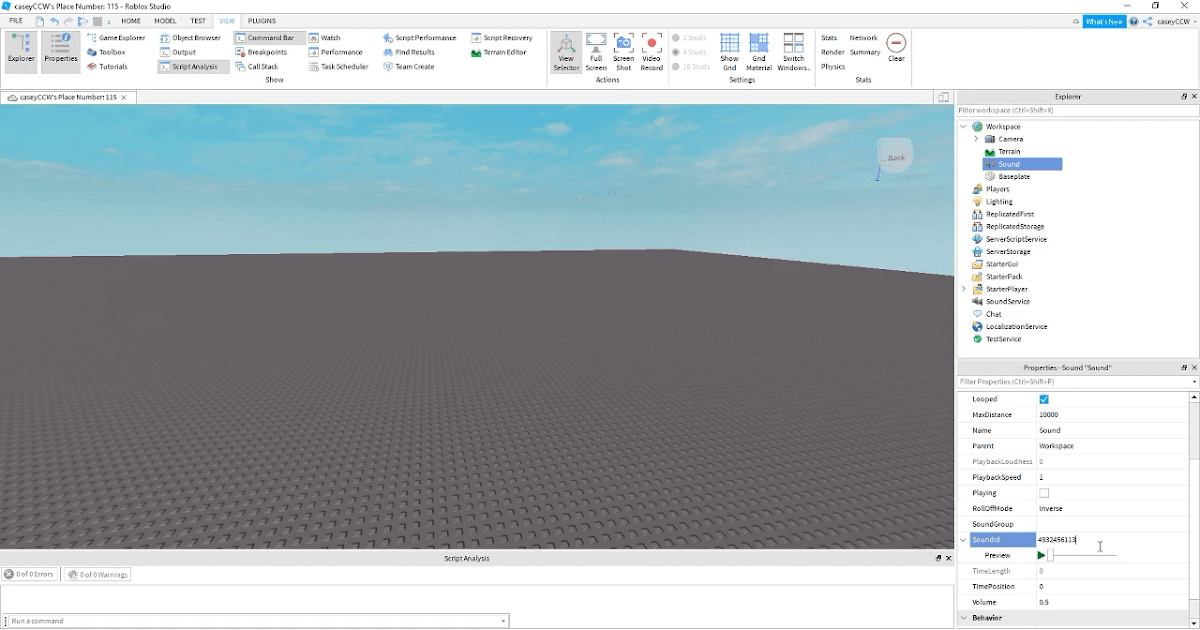The width and height of the screenshot is (1200, 630).
Task: Open Performance window
Action: pos(336,52)
